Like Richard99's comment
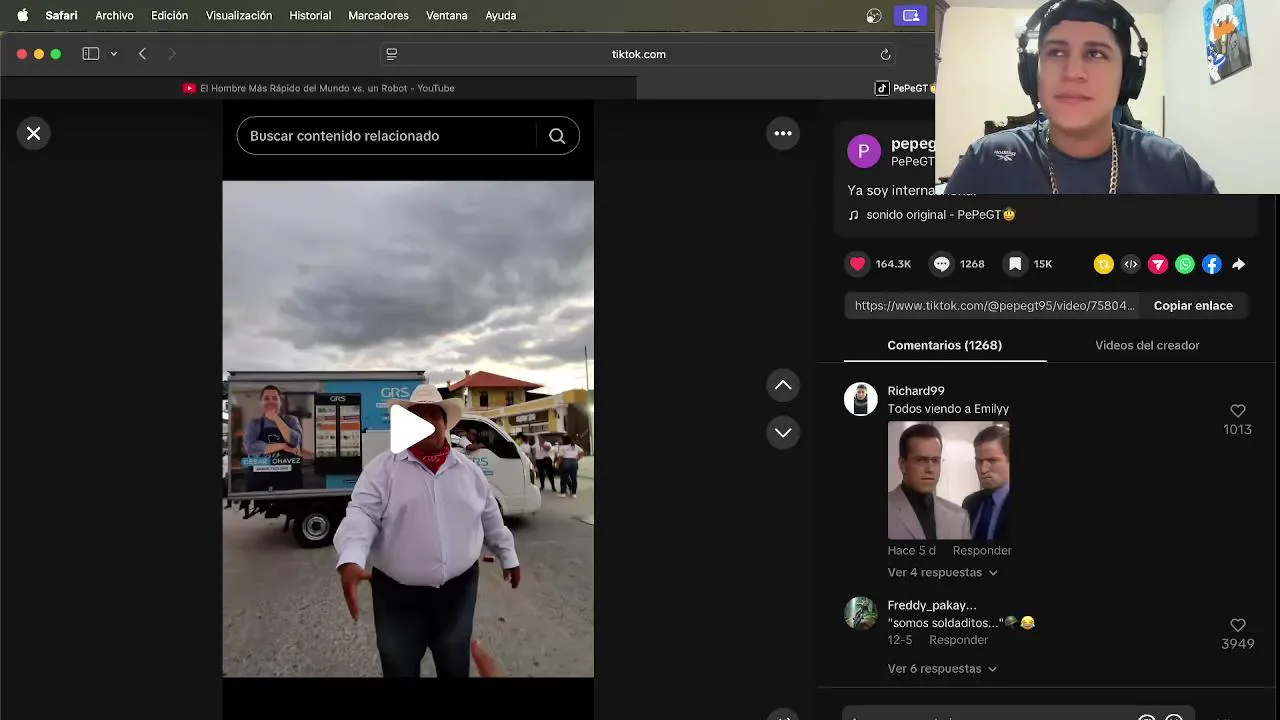1280x720 pixels. (1237, 411)
